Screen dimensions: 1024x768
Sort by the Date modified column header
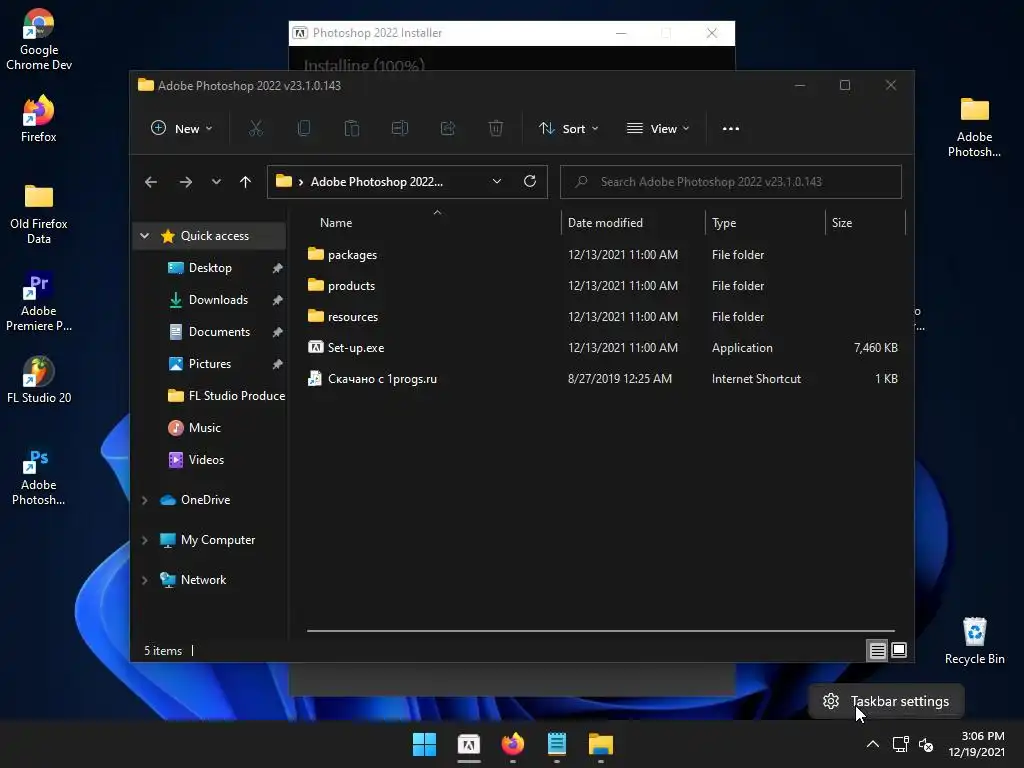coord(633,223)
